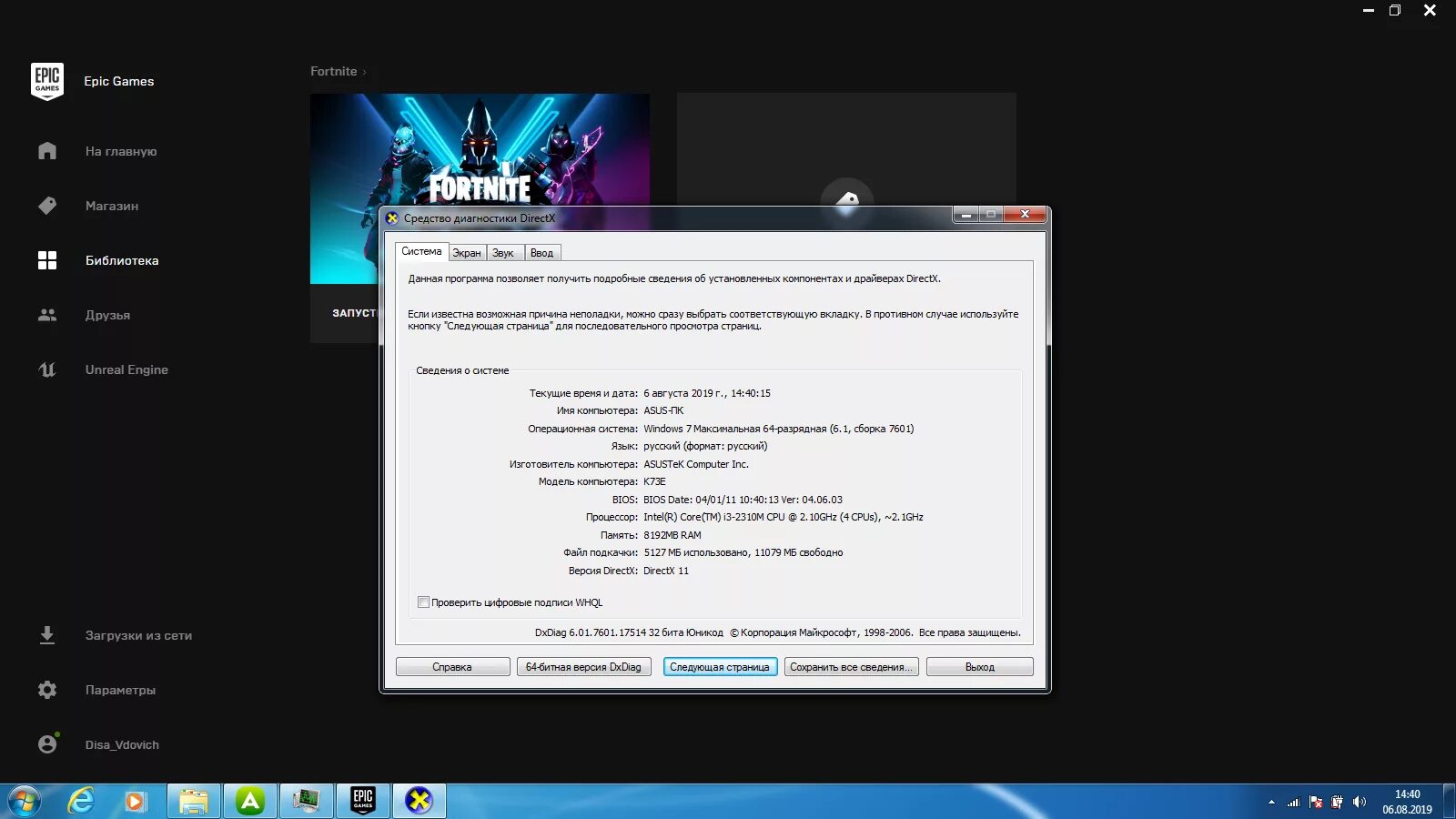The width and height of the screenshot is (1456, 819).
Task: Toggle 'Проверить цифровые подписи WHQL' checkbox
Action: [423, 602]
